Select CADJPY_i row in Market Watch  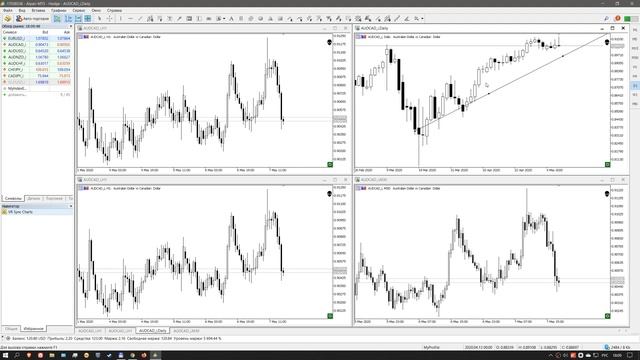pyautogui.click(x=37, y=76)
